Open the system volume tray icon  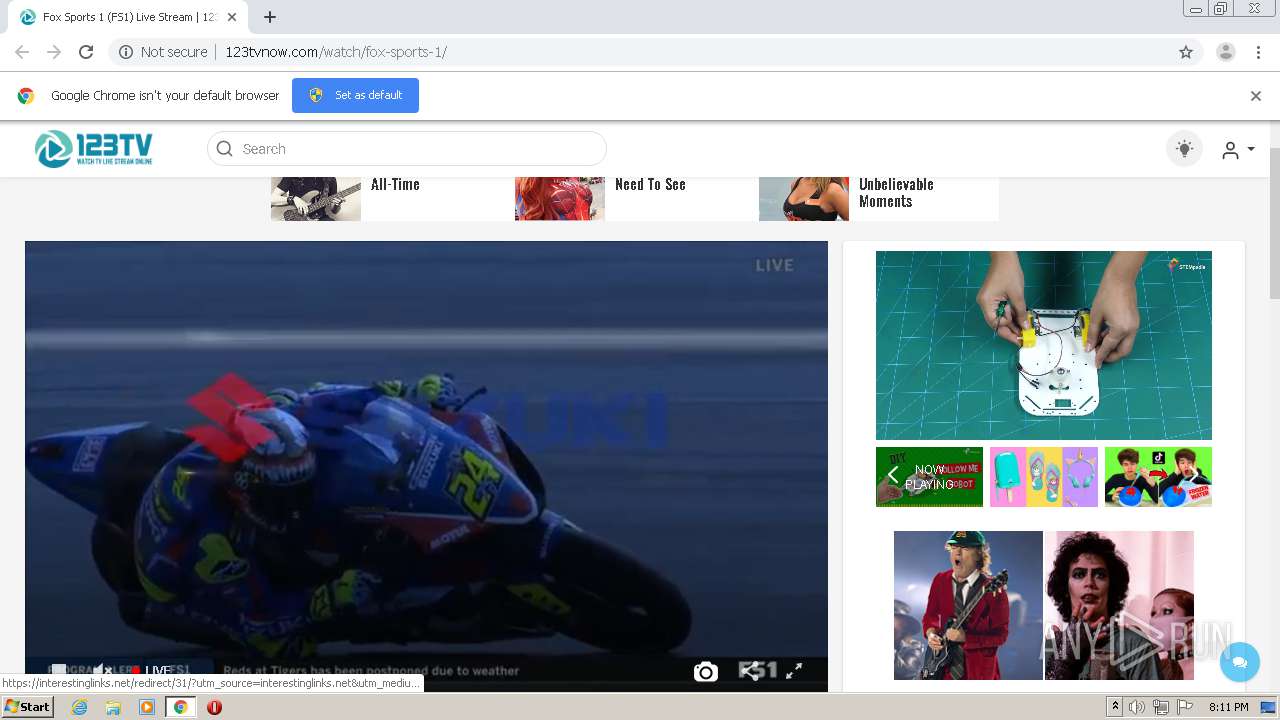point(1137,707)
